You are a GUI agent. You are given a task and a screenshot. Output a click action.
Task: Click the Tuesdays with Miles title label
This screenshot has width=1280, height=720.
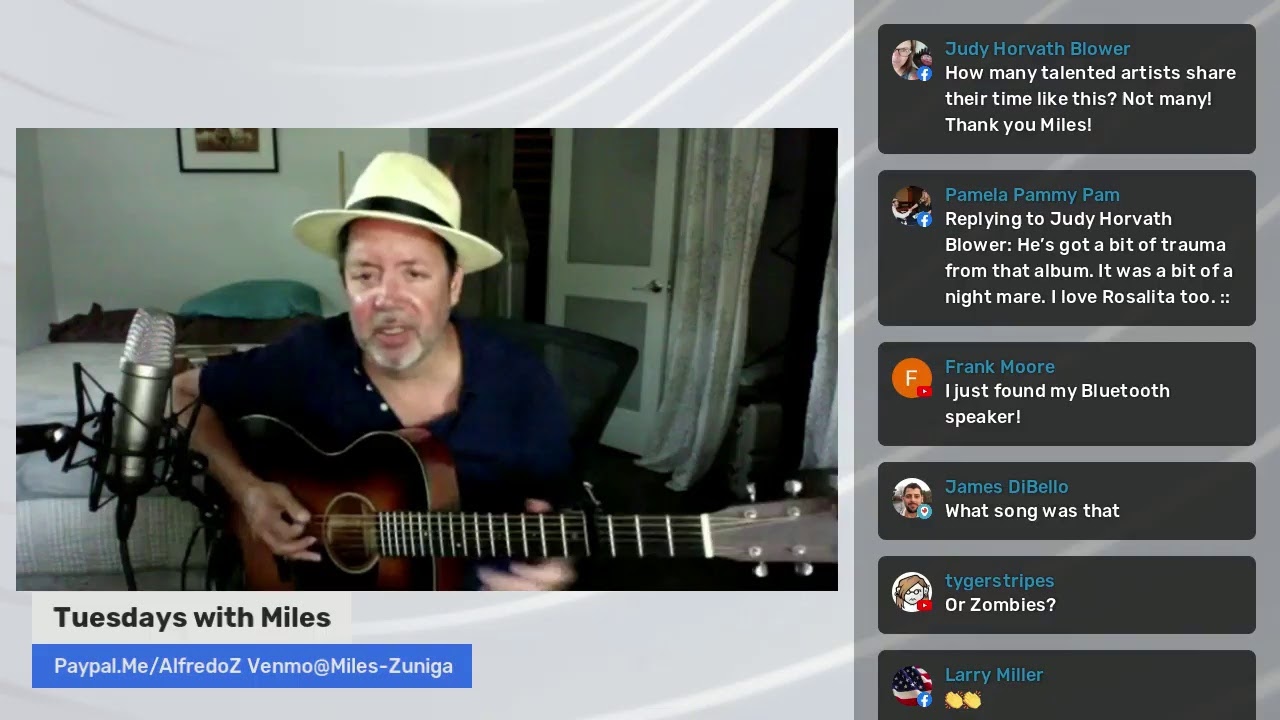coord(192,618)
